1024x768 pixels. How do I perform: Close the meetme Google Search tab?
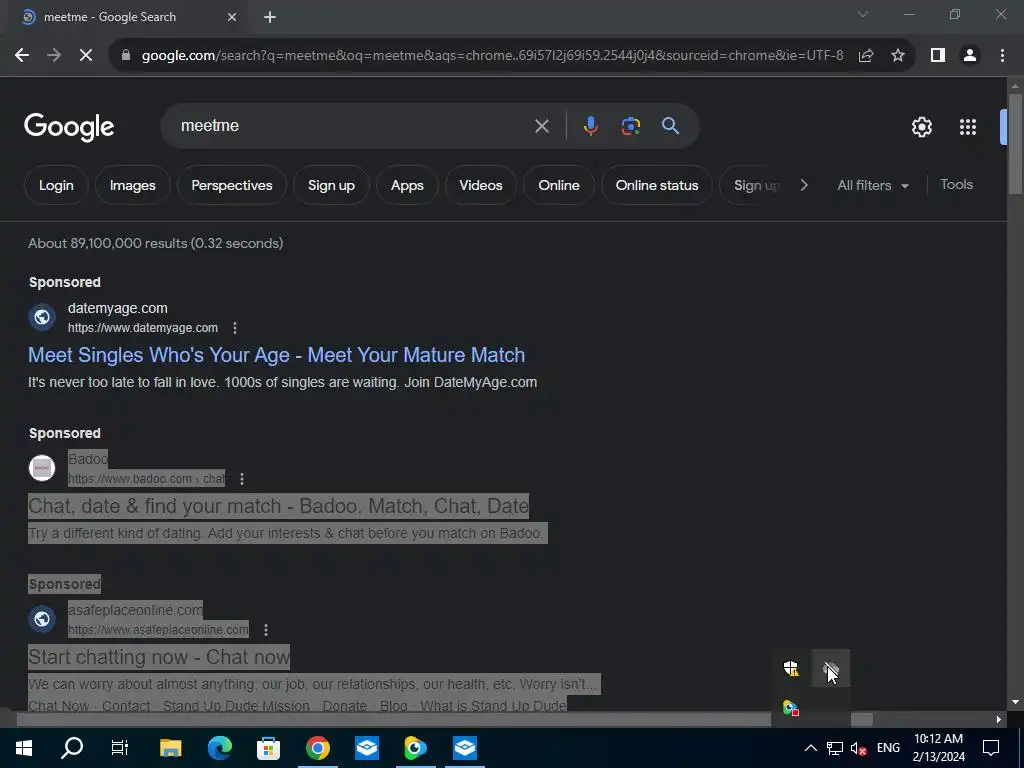tap(232, 18)
